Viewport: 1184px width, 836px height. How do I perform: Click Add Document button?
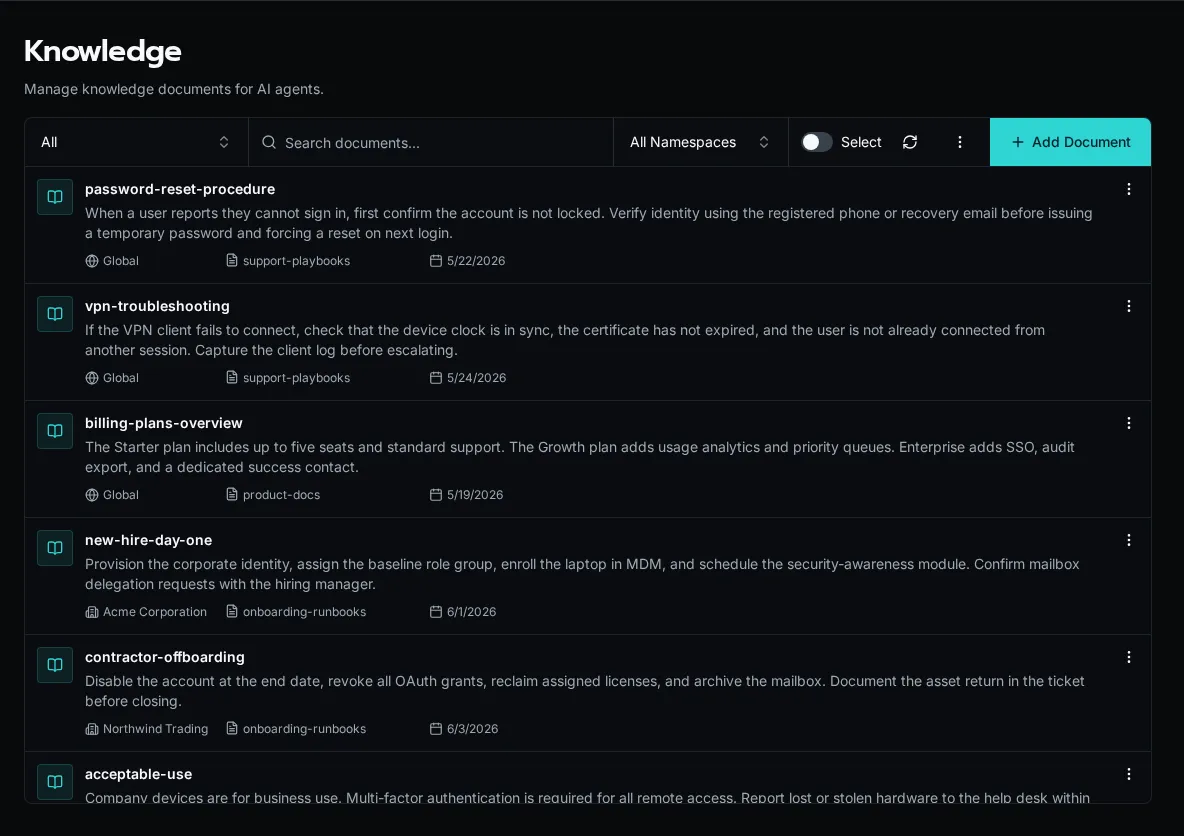1070,142
